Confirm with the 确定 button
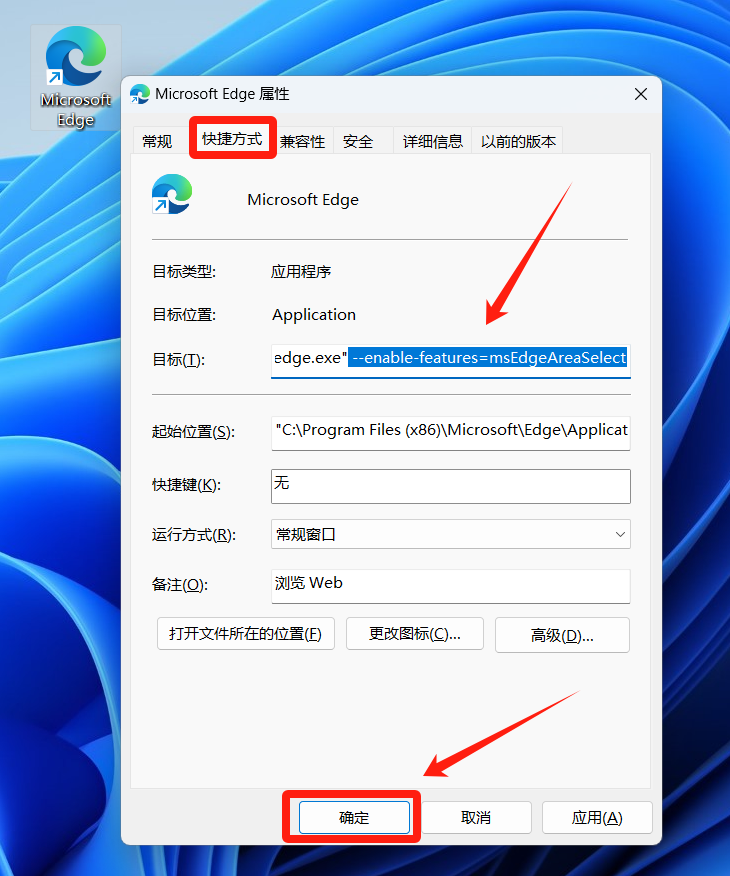 click(354, 817)
